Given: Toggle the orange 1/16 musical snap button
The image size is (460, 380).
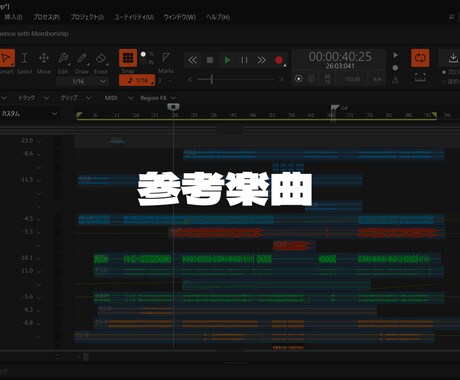Looking at the screenshot, I should tap(137, 80).
